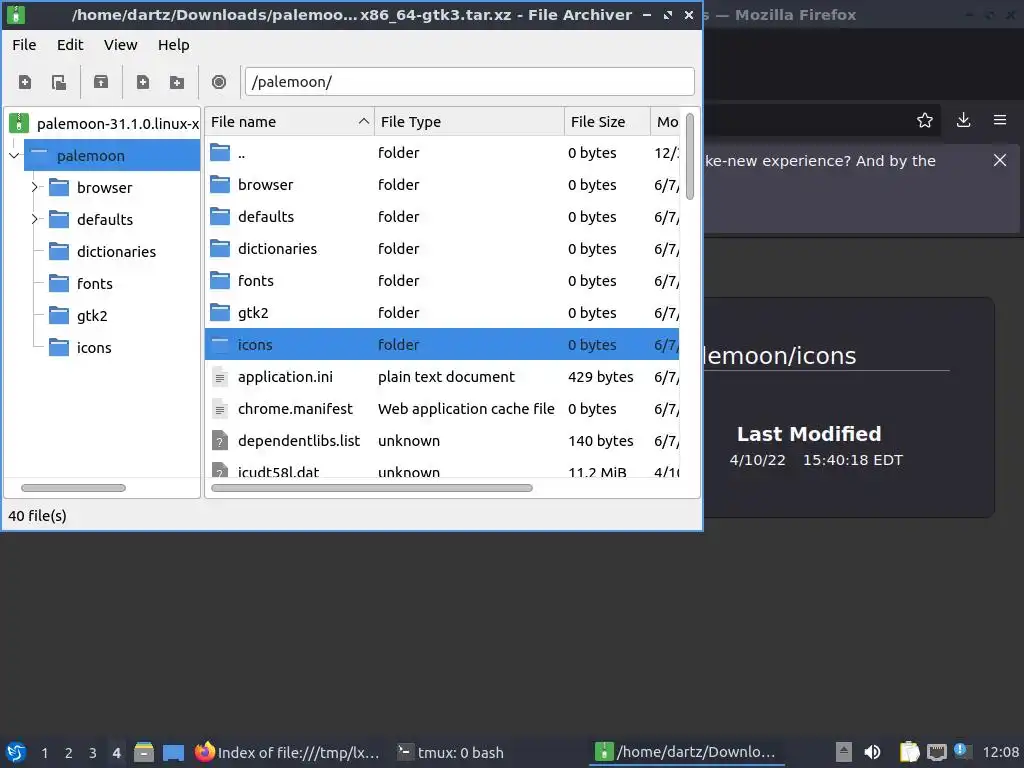Click the Open archive toolbar icon
Screen dimensions: 1024x768
[59, 82]
